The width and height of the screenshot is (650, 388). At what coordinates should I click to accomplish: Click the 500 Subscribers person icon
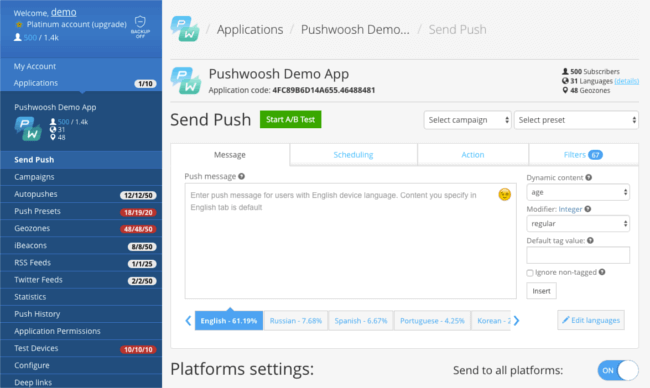tap(565, 71)
